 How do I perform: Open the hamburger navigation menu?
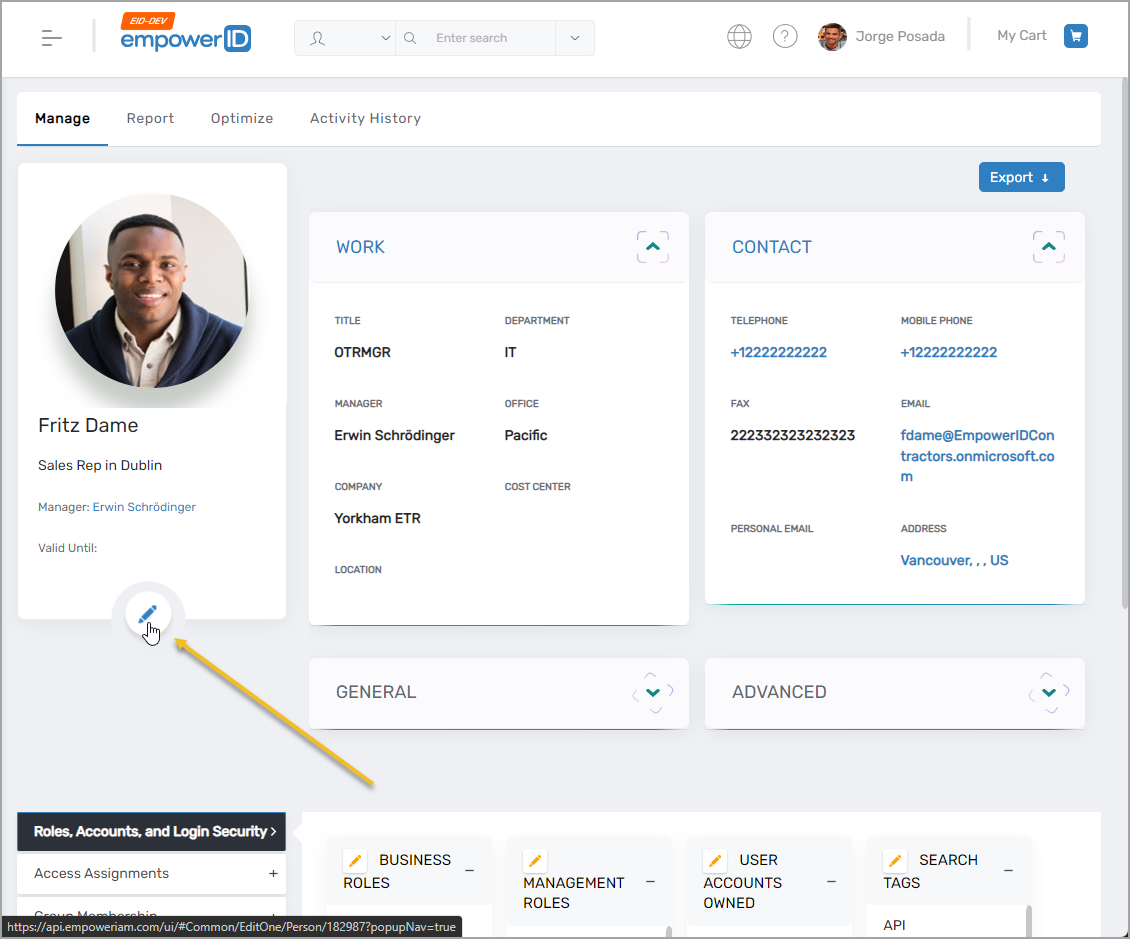[52, 38]
